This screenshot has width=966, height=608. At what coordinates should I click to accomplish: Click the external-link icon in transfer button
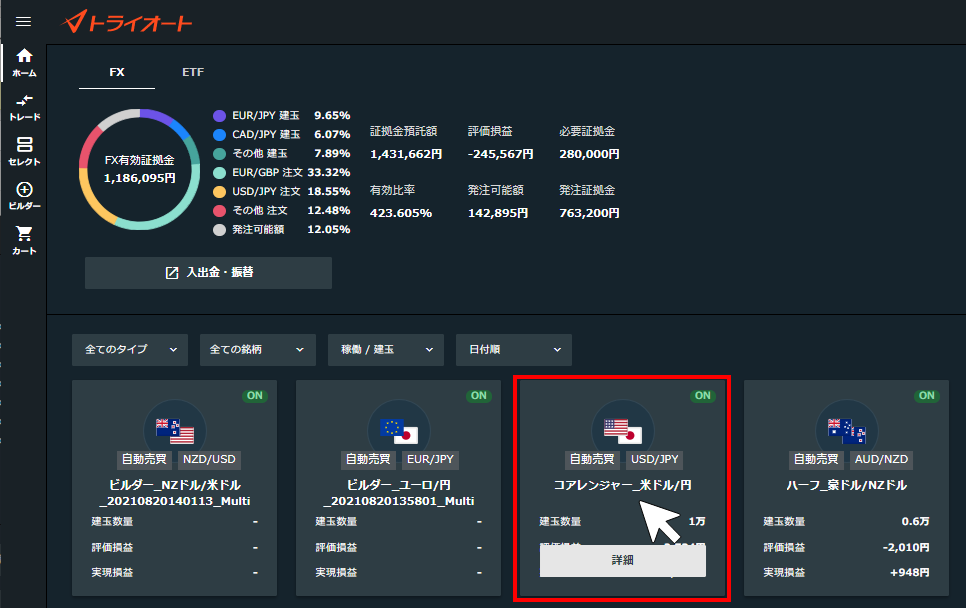[x=172, y=273]
